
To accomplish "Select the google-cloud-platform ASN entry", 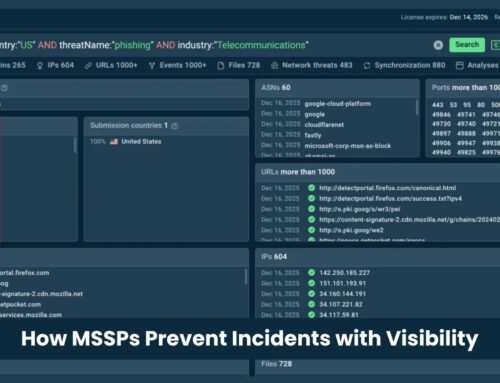I will (x=338, y=104).
